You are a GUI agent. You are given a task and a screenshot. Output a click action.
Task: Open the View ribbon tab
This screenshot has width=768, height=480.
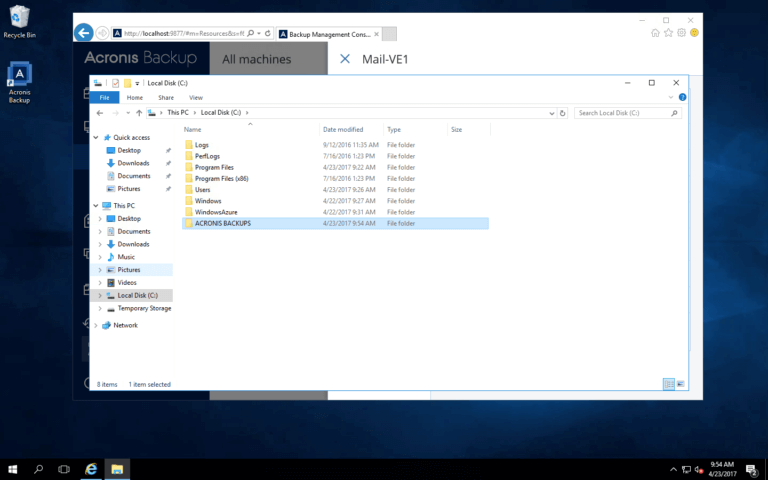(195, 97)
